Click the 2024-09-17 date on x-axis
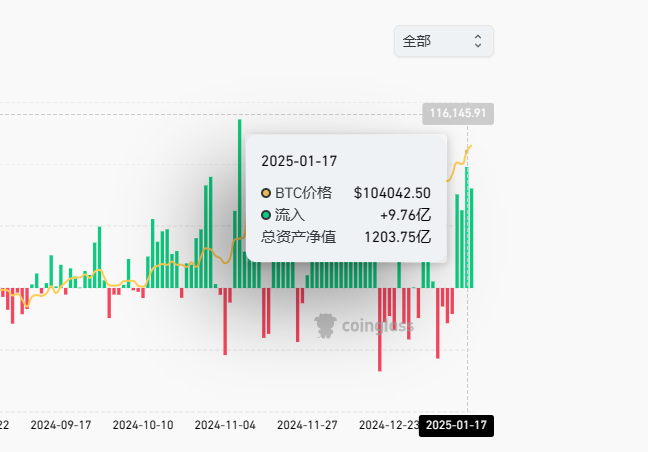This screenshot has width=648, height=452. coord(61,425)
